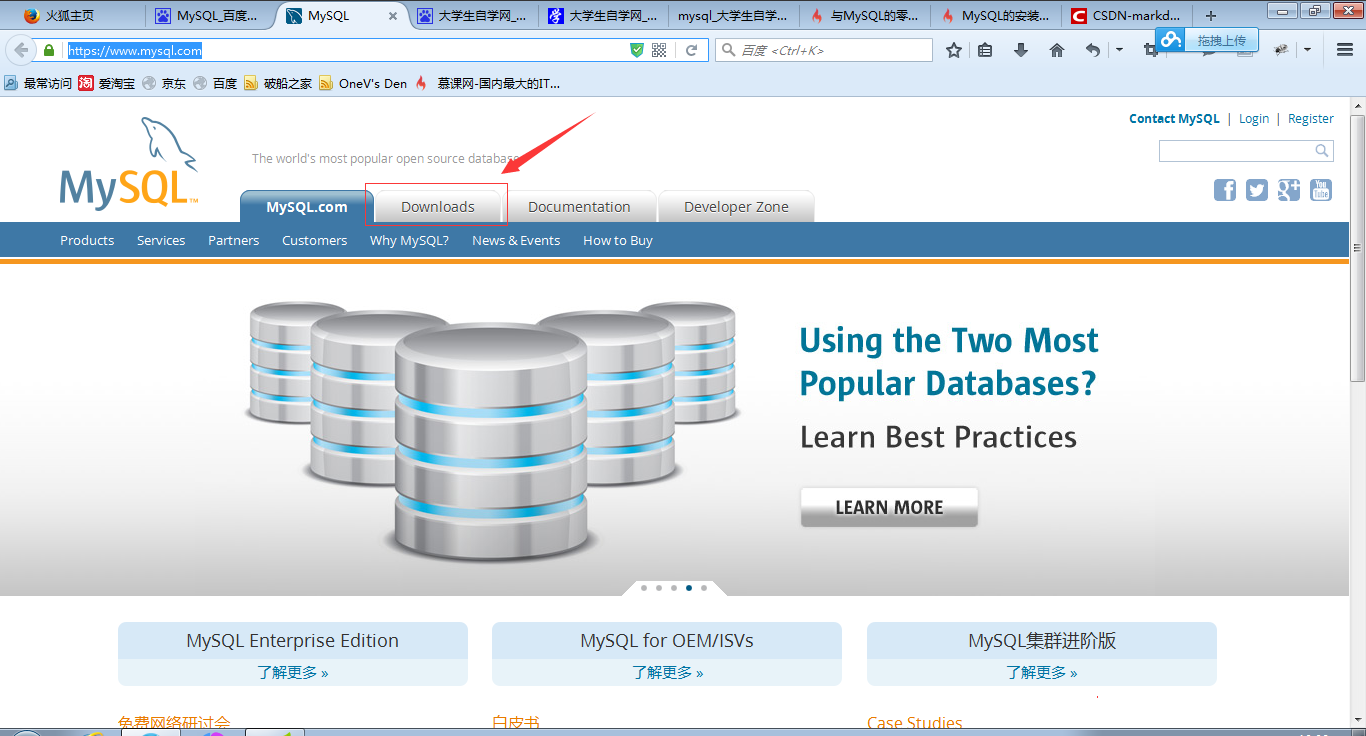Switch to the MySQL的安装 tab
Image resolution: width=1366 pixels, height=736 pixels.
(x=996, y=16)
